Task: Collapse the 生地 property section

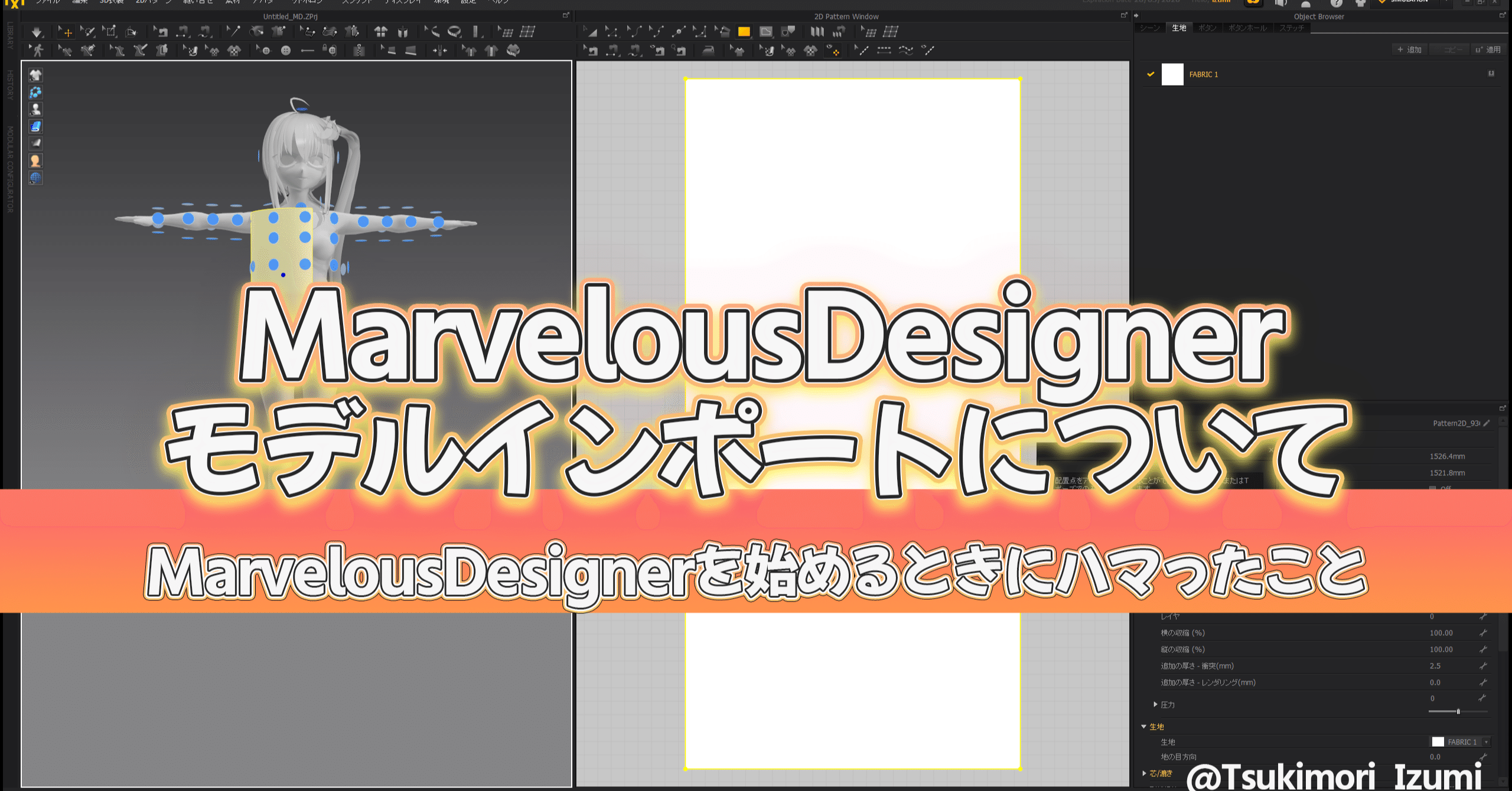Action: coord(1143,727)
